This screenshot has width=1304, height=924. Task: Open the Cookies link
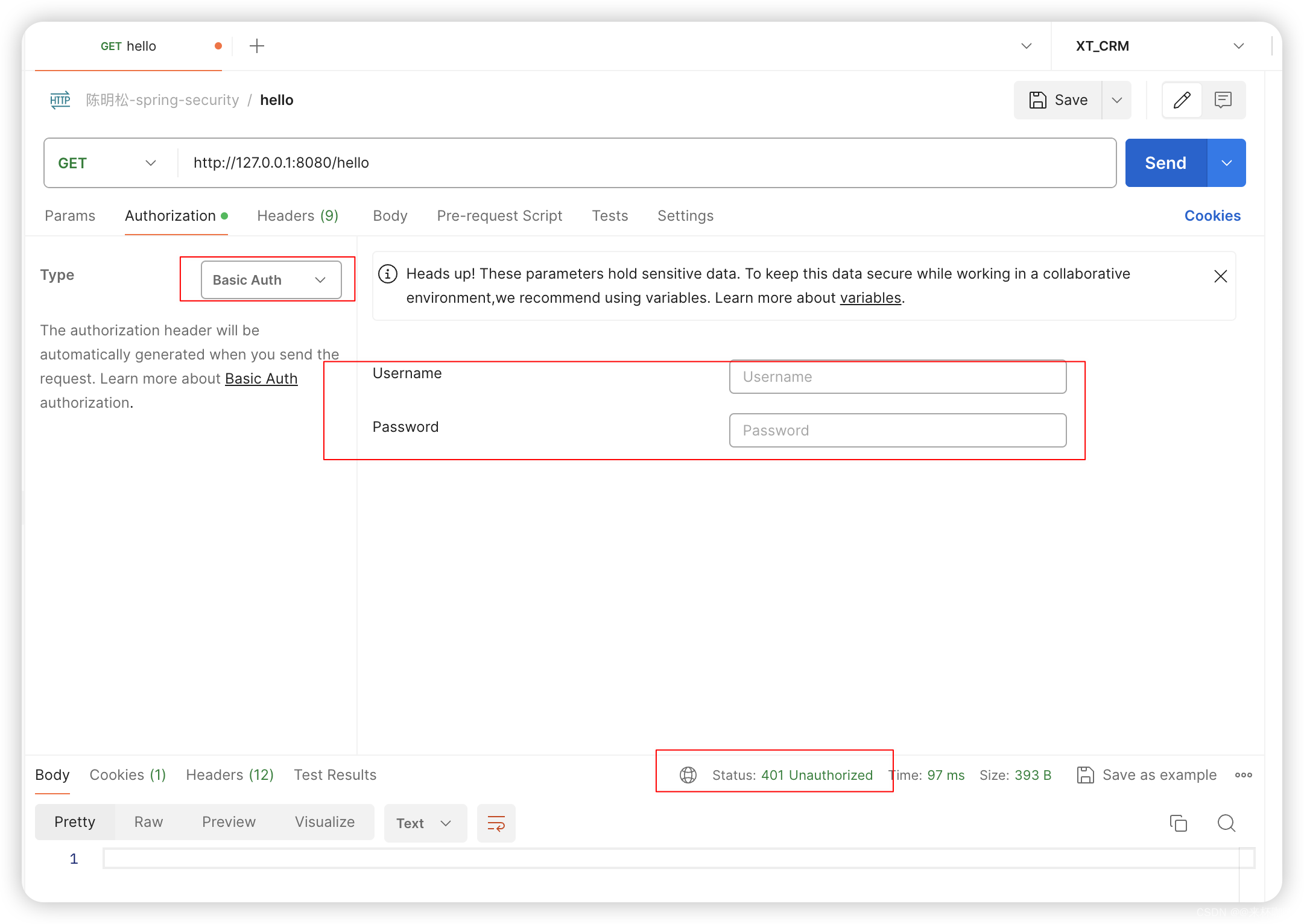click(x=1212, y=216)
